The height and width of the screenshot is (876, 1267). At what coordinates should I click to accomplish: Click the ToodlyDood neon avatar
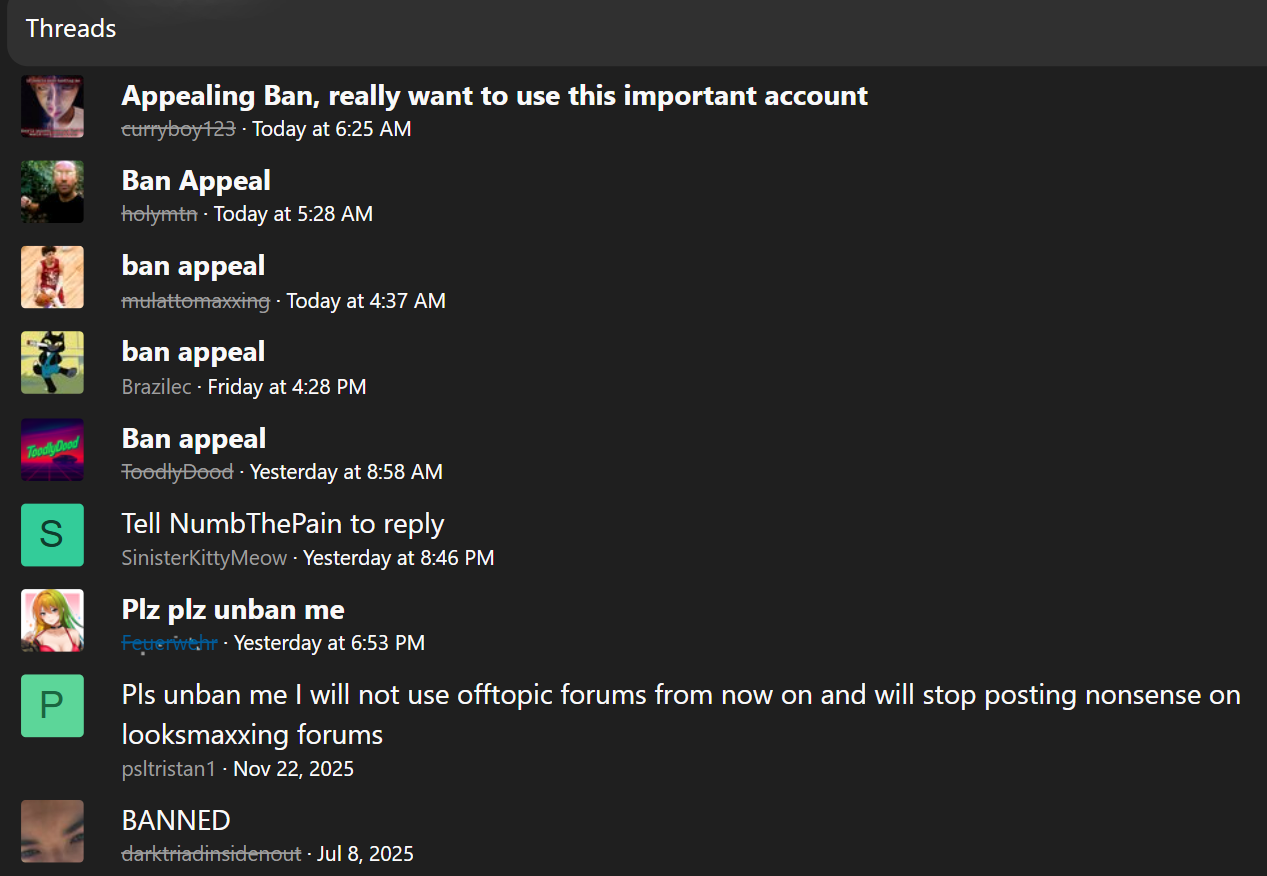tap(52, 449)
